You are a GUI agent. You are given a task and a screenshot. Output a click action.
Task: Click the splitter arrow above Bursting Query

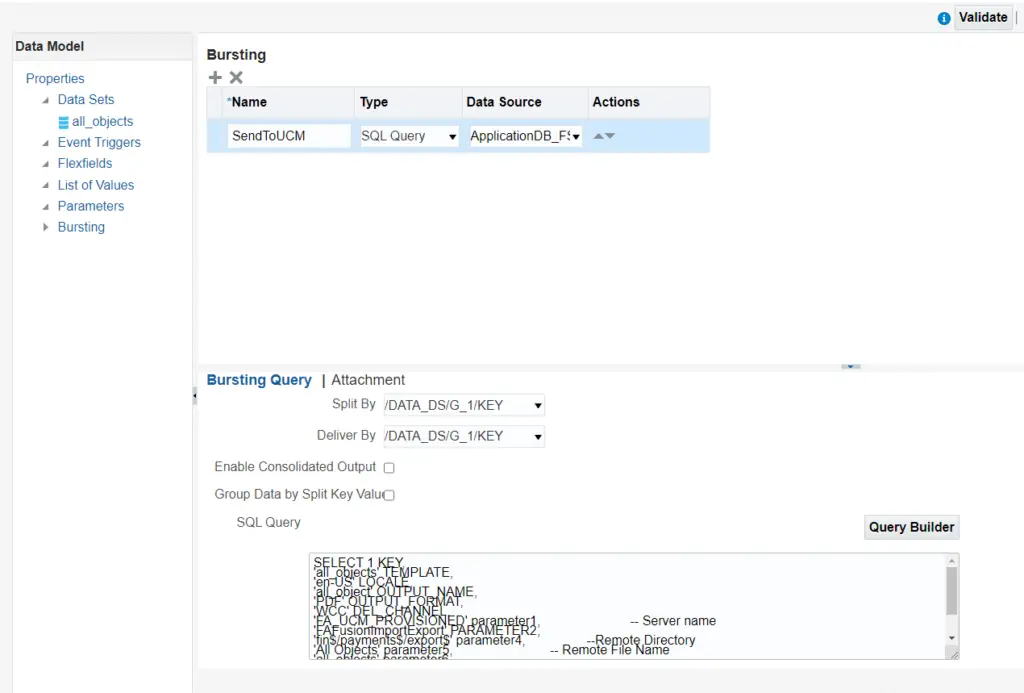851,367
